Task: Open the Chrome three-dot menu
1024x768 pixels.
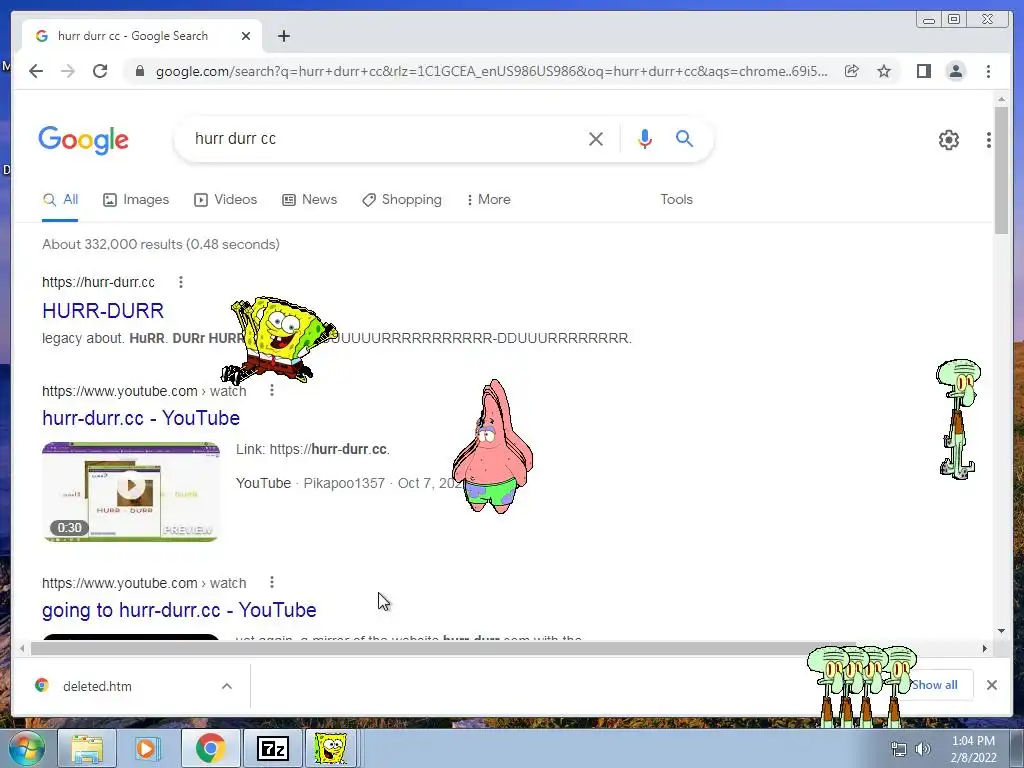Action: point(988,71)
